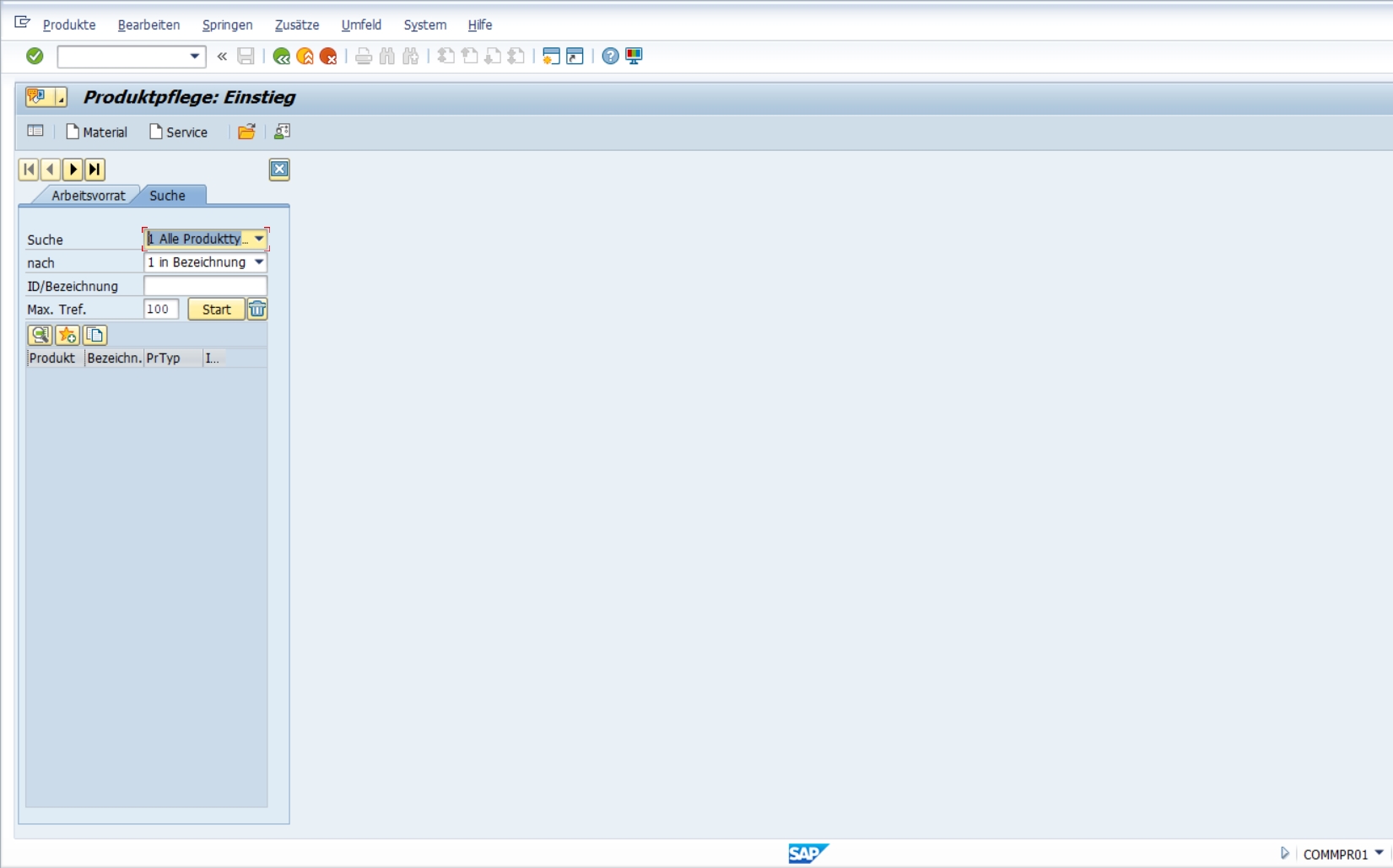1393x868 pixels.
Task: Jump to last entry in locator
Action: (94, 170)
